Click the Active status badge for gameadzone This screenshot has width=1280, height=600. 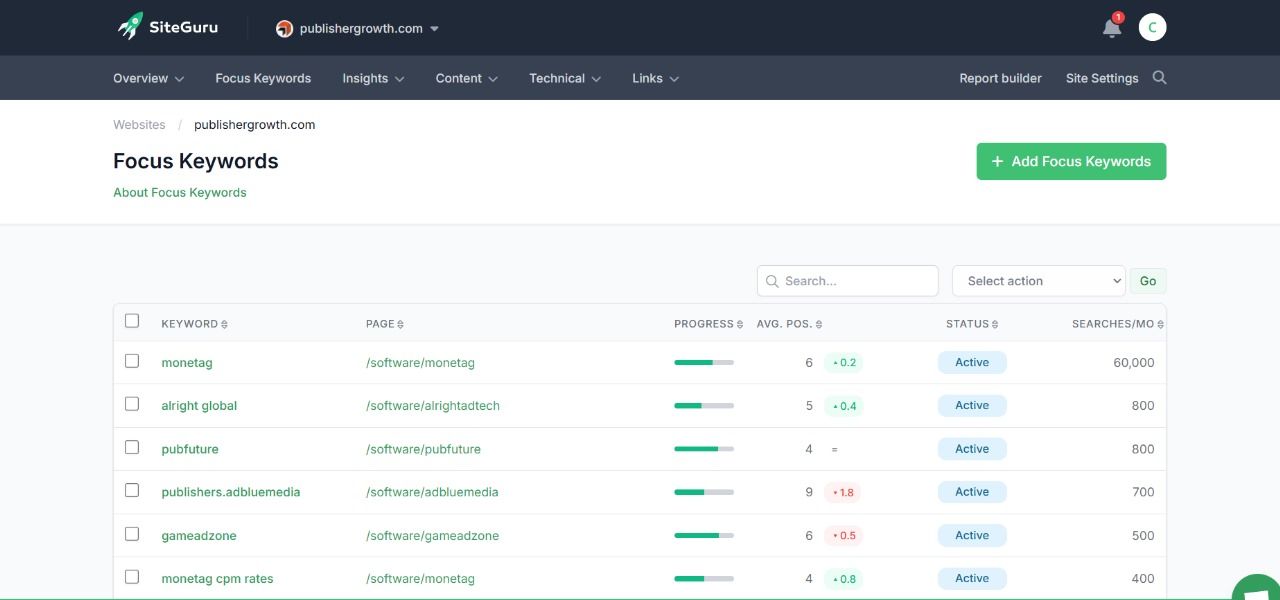(x=972, y=536)
